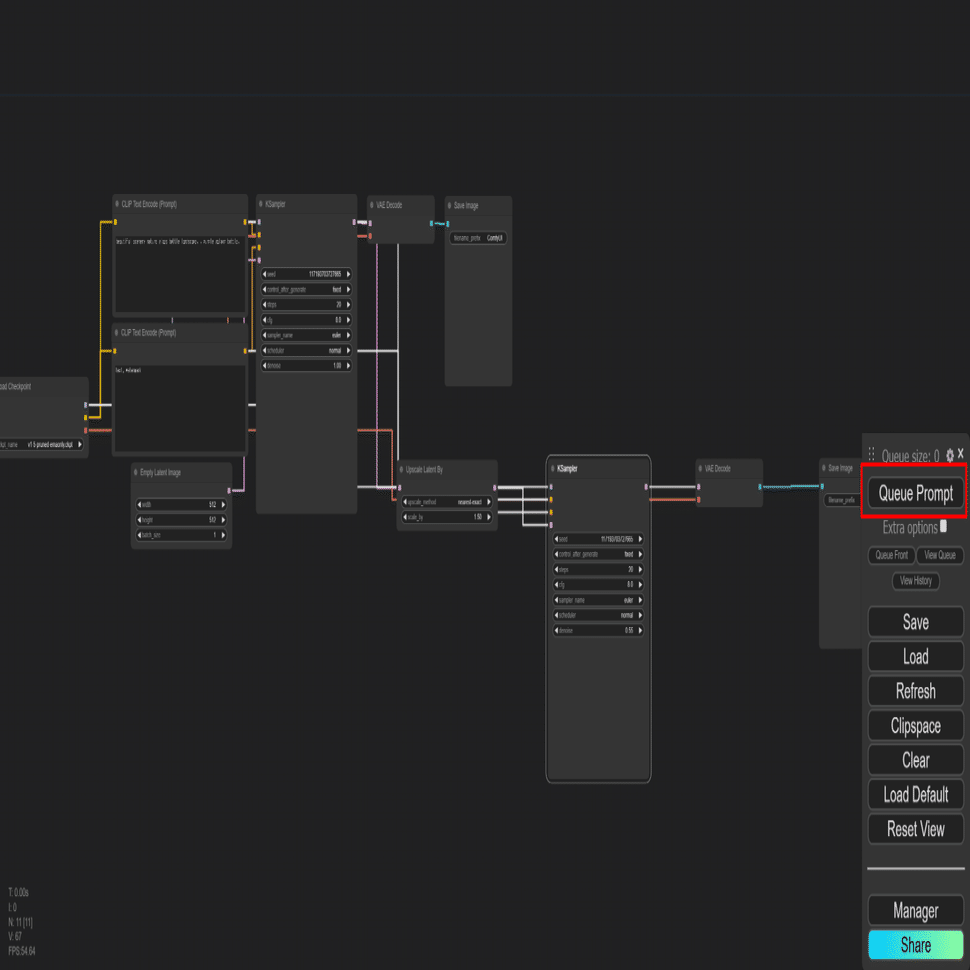Close the queue panel with the X

pos(961,453)
